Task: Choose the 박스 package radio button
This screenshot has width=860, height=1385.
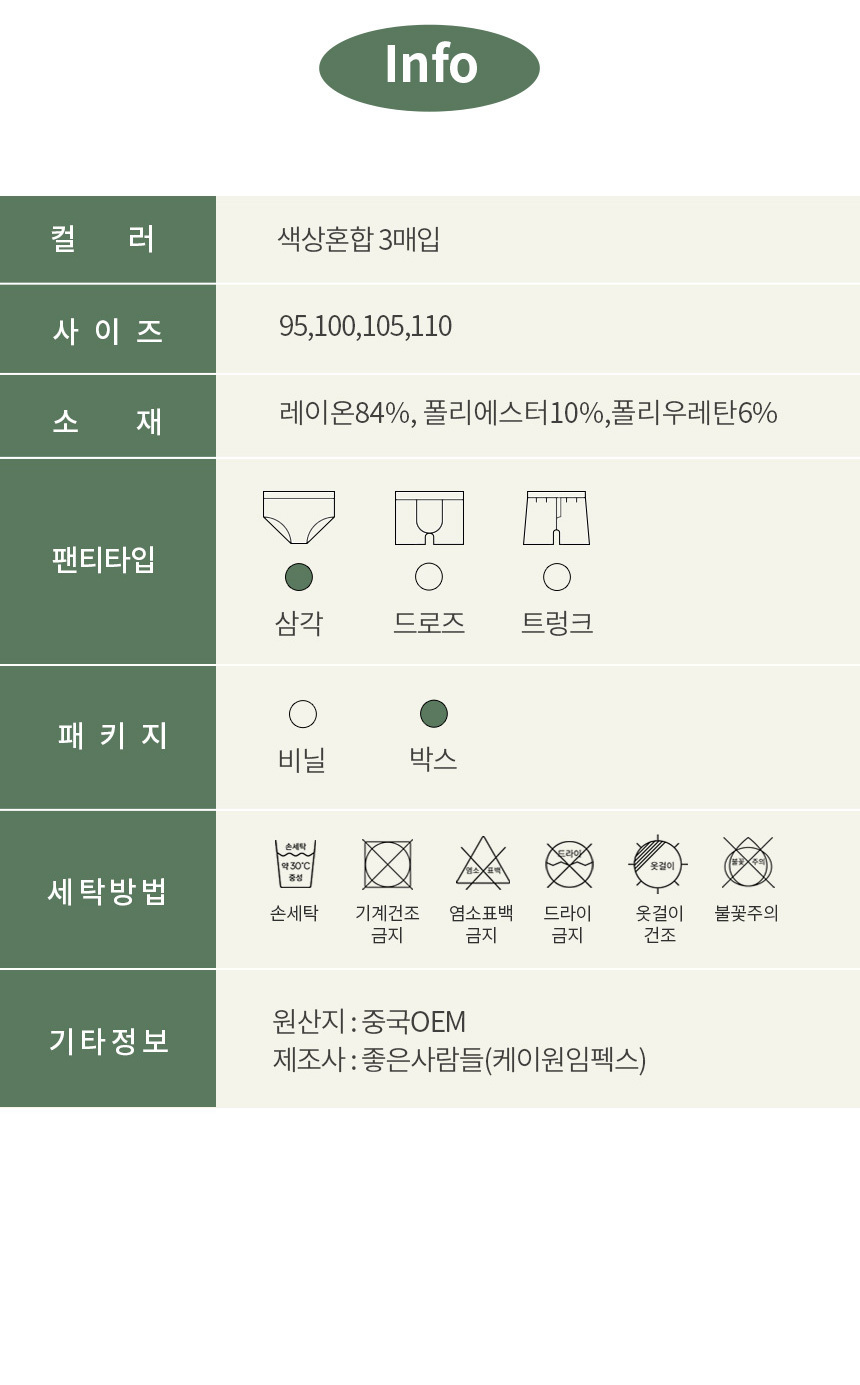Action: (x=434, y=714)
